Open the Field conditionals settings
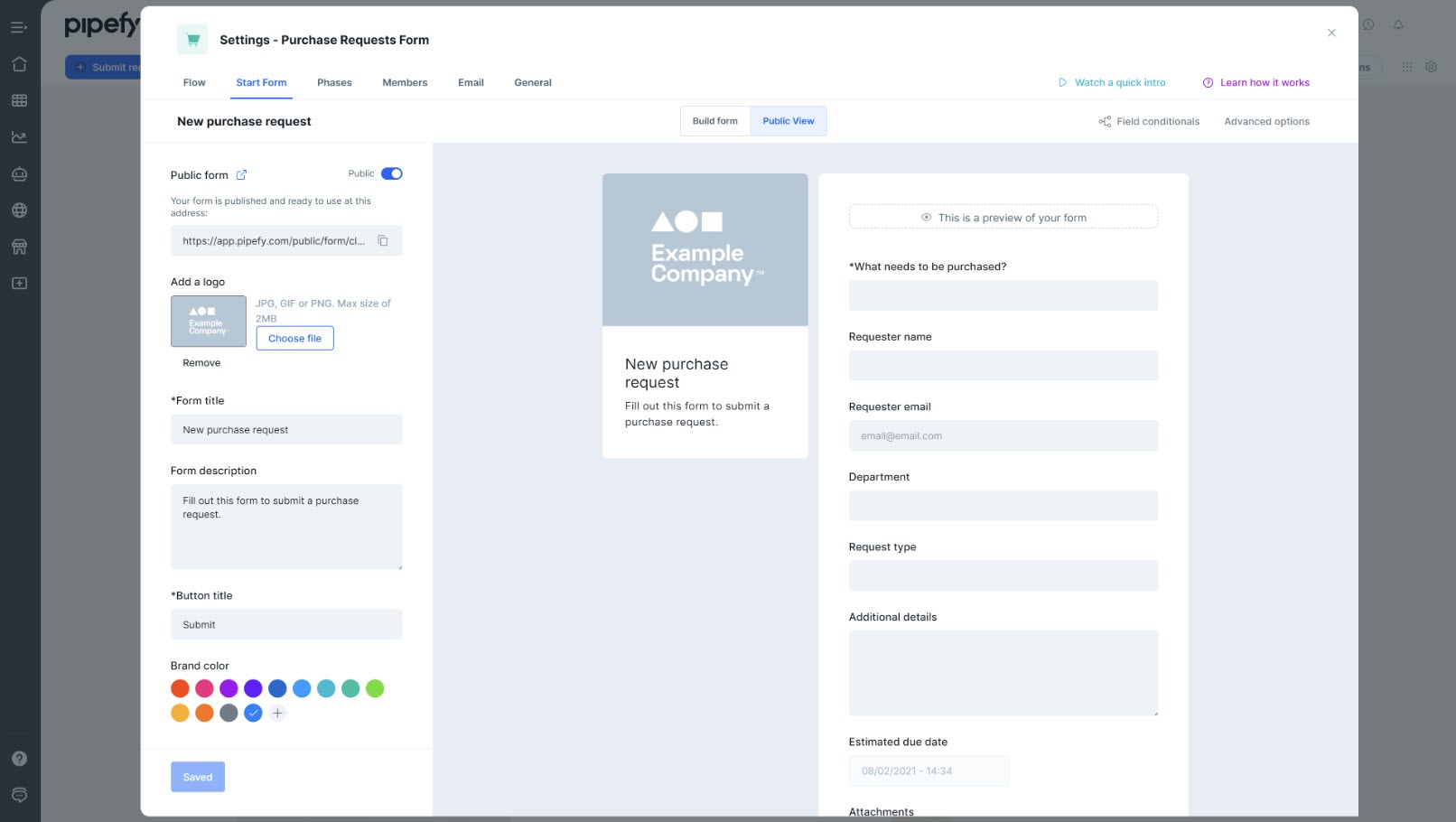This screenshot has width=1456, height=822. (1149, 121)
